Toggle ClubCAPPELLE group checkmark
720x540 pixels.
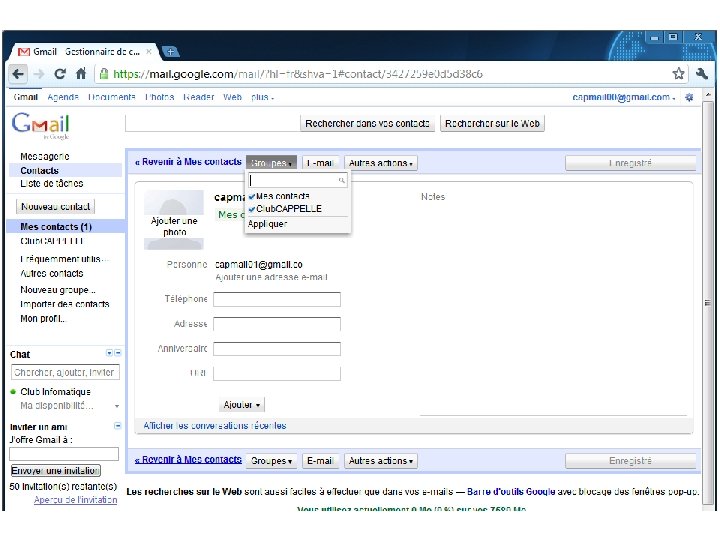pyautogui.click(x=252, y=209)
